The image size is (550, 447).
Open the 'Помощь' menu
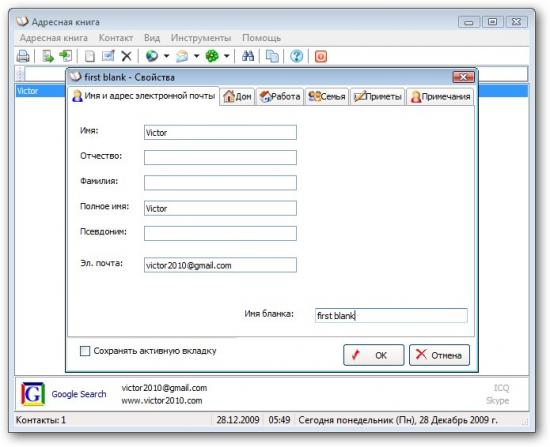261,38
